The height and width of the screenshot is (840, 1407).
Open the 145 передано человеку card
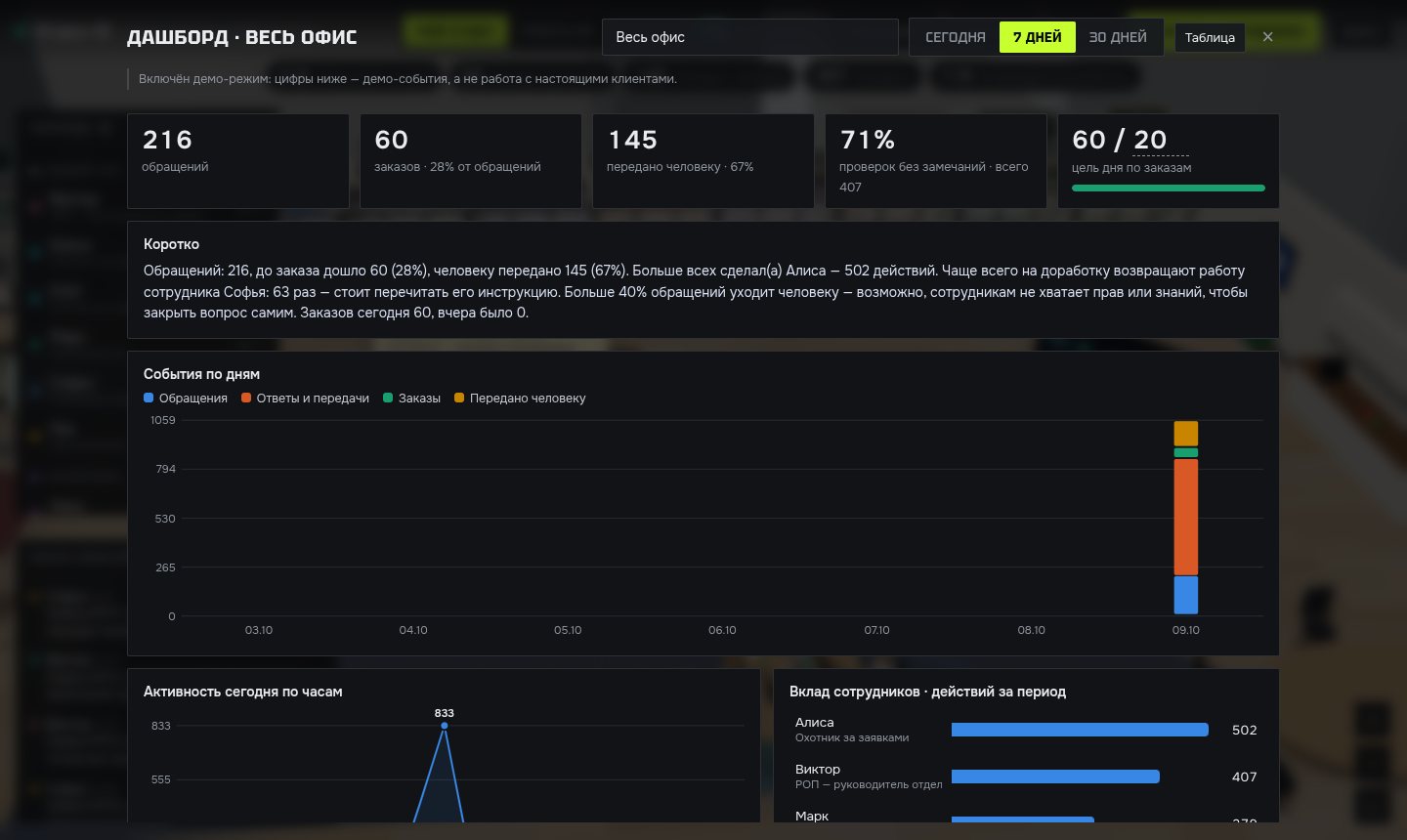click(703, 161)
